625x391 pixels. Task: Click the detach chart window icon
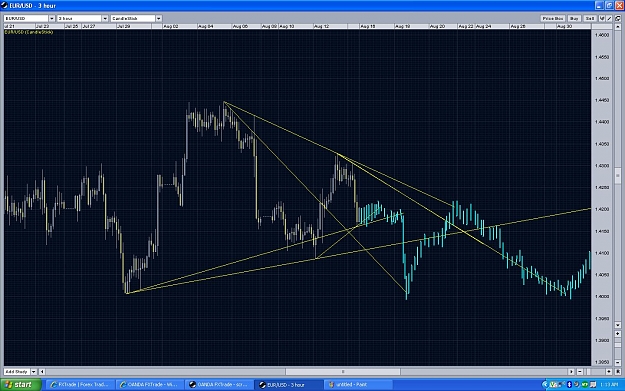pos(618,18)
